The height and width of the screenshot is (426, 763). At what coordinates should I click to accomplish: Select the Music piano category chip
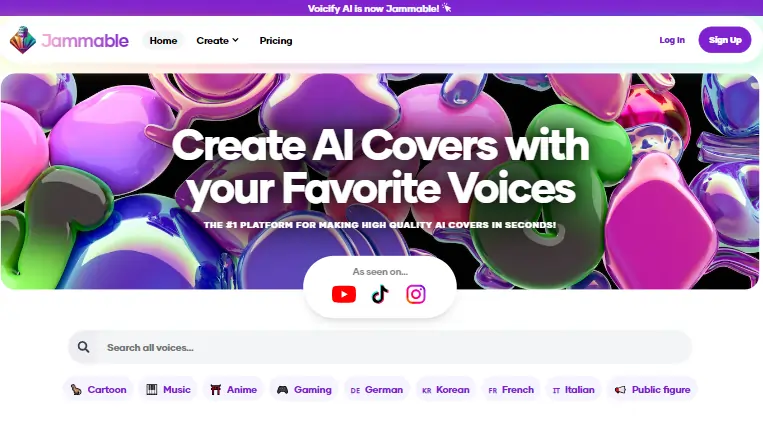[x=168, y=389]
